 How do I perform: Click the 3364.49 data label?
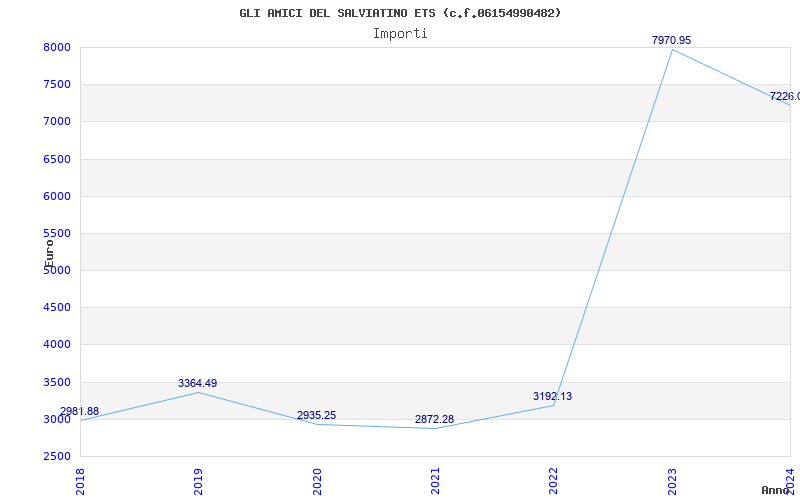197,383
